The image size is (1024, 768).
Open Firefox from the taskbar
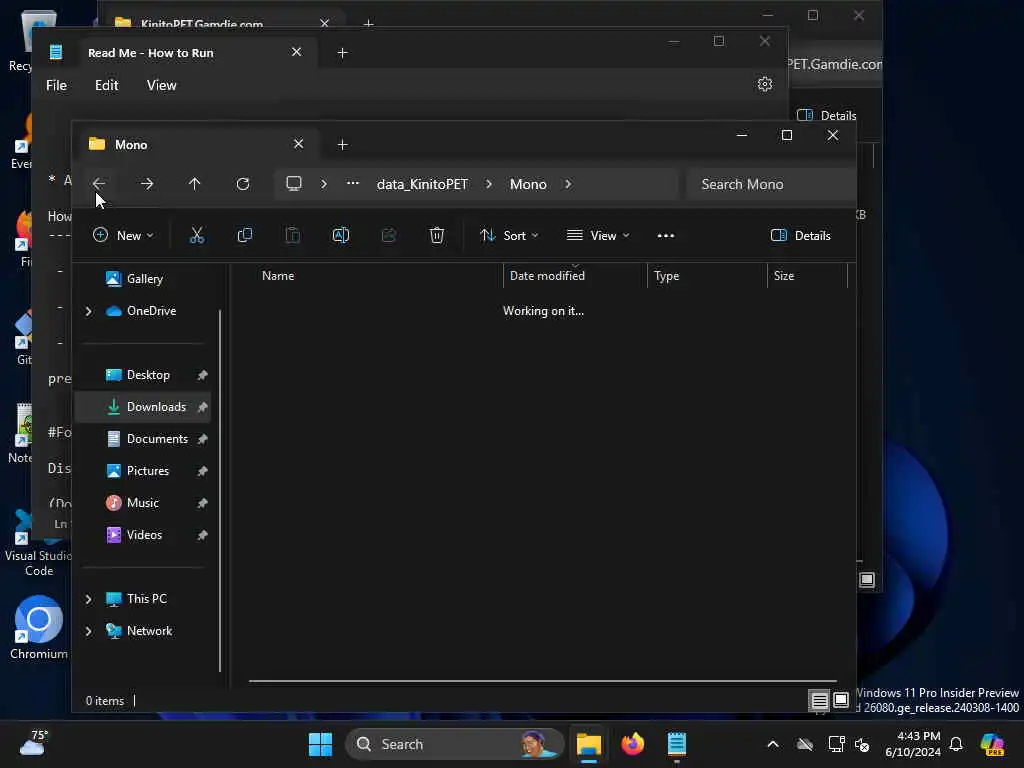[x=632, y=744]
